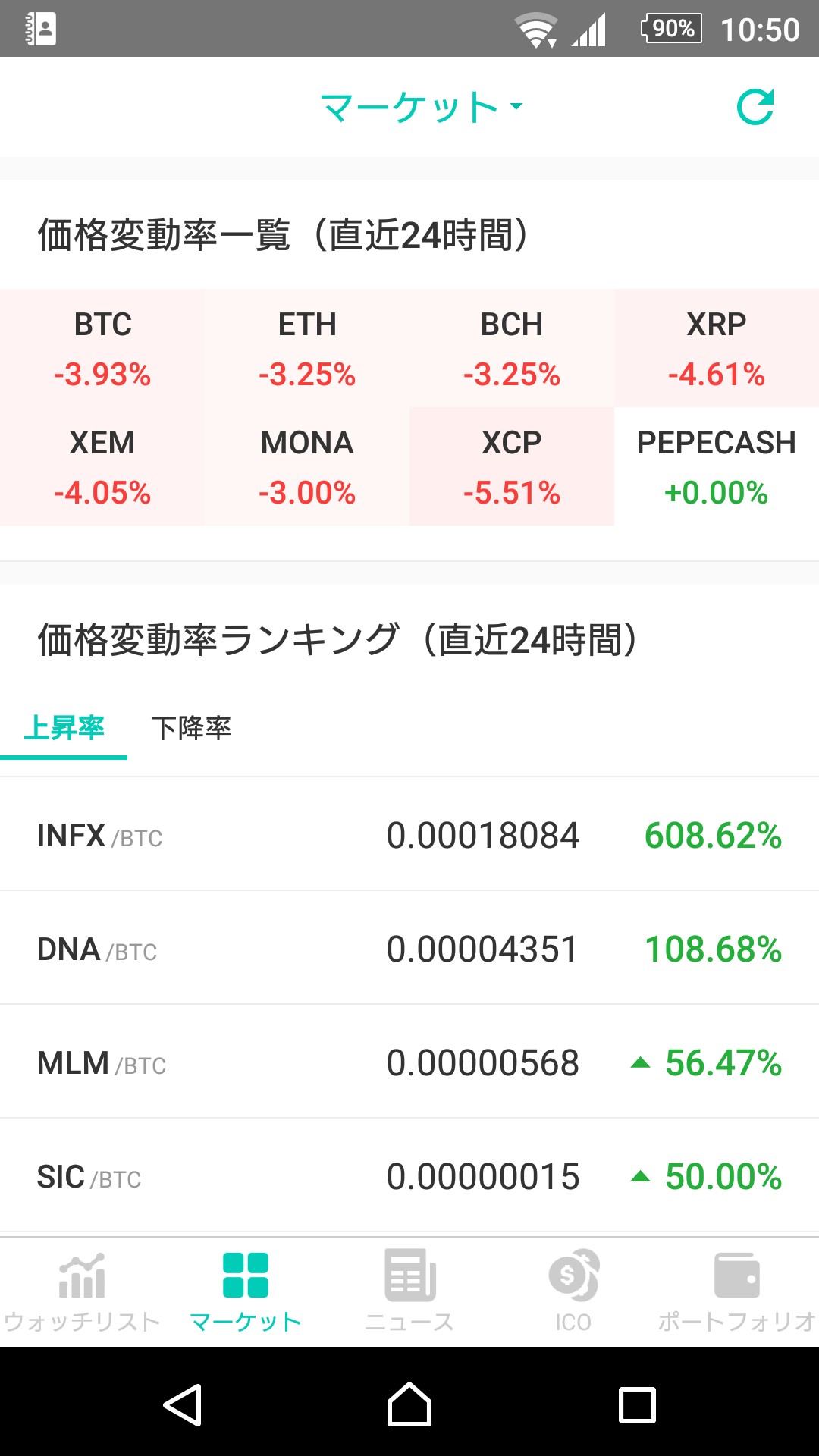Tap the Android recent apps square
The width and height of the screenshot is (819, 1456).
click(x=637, y=1405)
